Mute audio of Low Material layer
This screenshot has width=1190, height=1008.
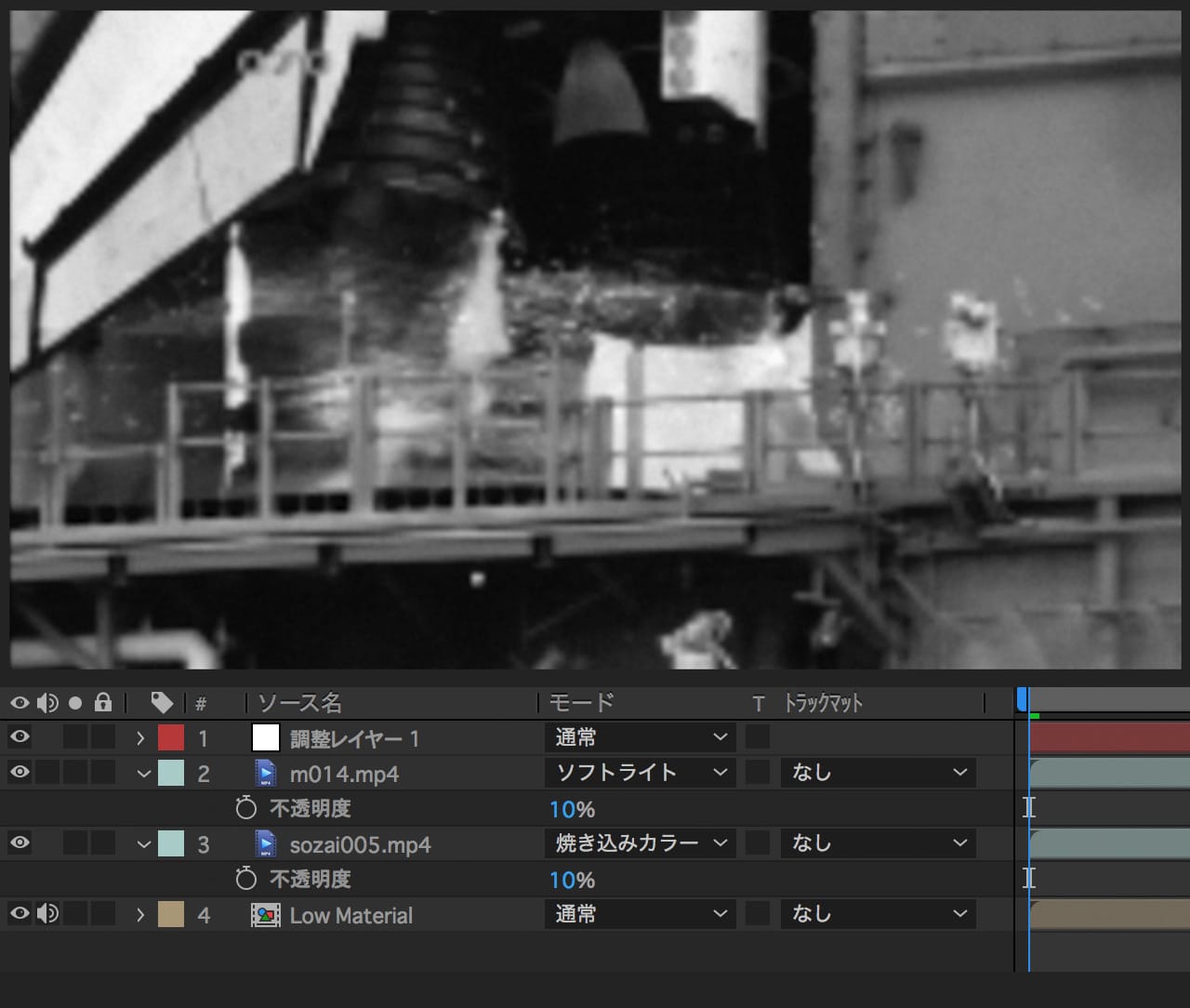(47, 914)
